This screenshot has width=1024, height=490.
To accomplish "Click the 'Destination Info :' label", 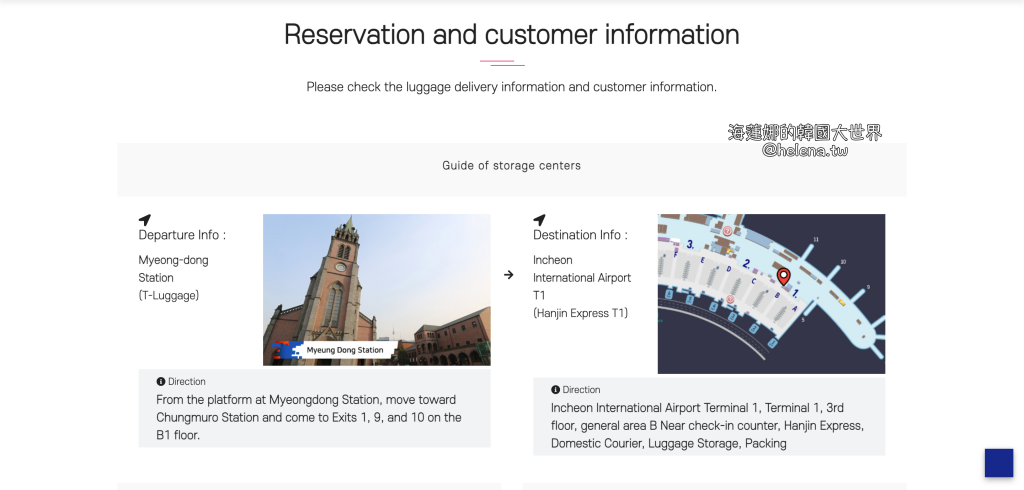I will [x=580, y=236].
